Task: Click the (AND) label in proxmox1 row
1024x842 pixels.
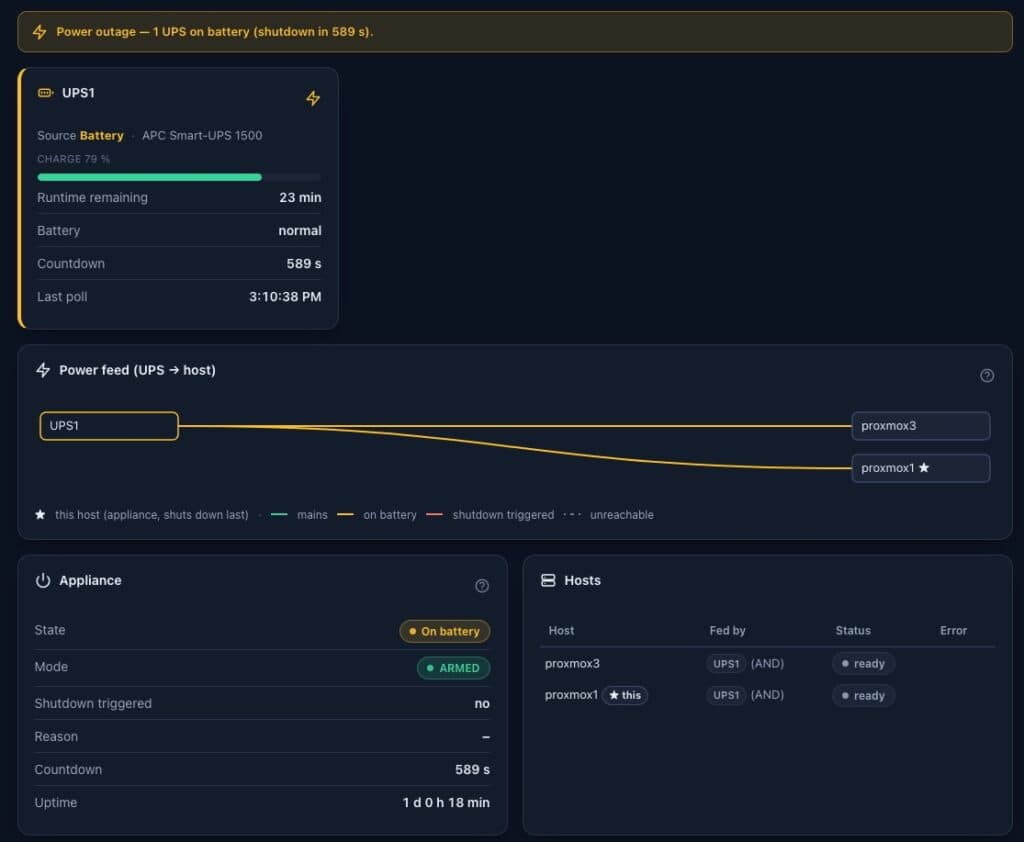Action: click(x=767, y=695)
